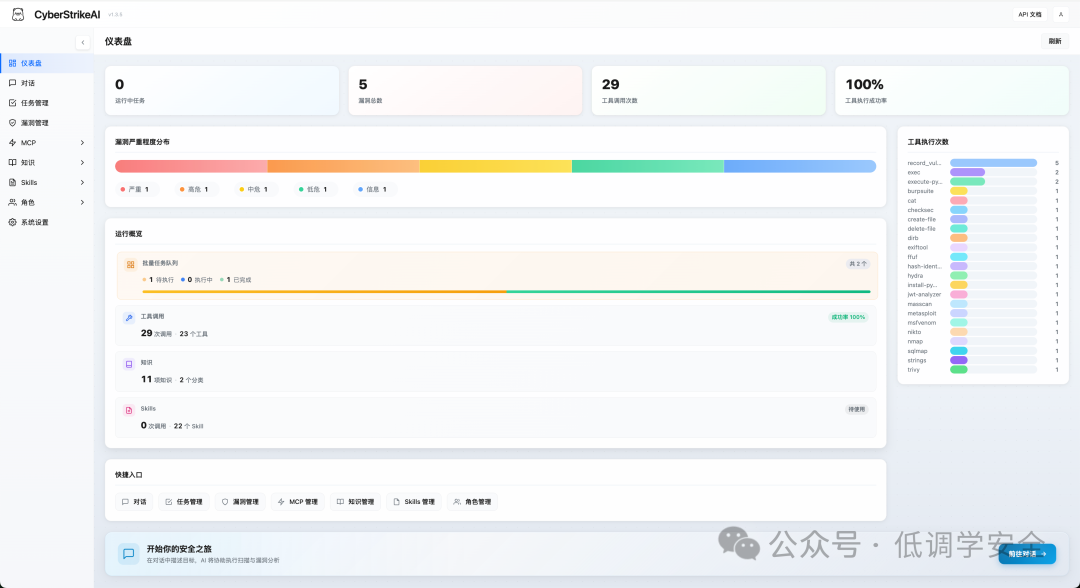Click the 批量任务队列 progress bar

506,292
